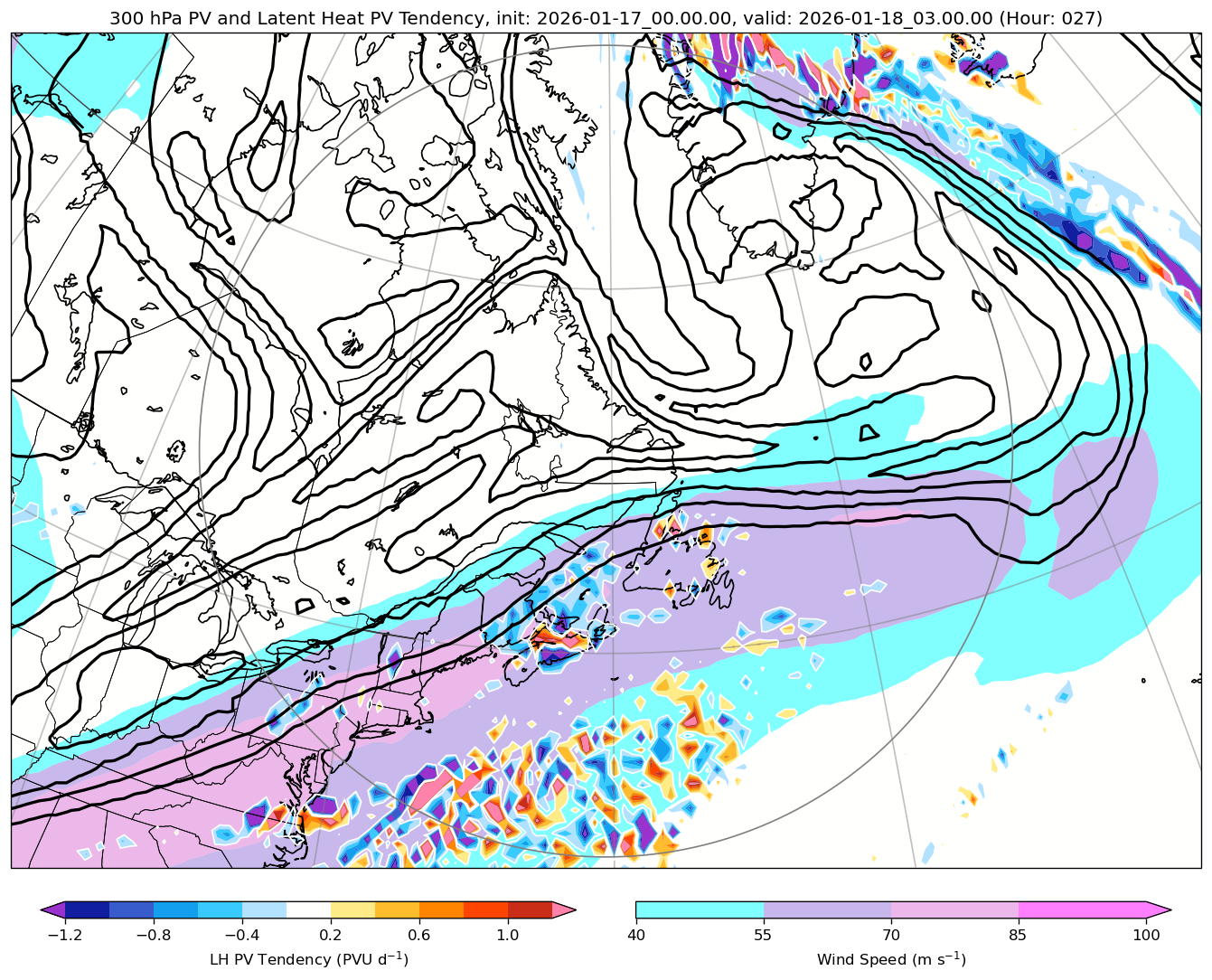Screen dimensions: 1212x980
Task: Click the 'Wind Speed (m s⁻¹)' label
Action: [x=890, y=959]
